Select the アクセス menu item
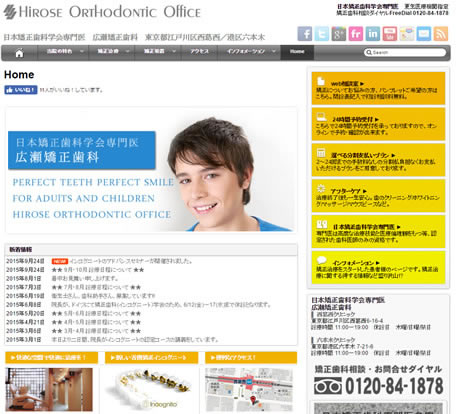 (199, 52)
